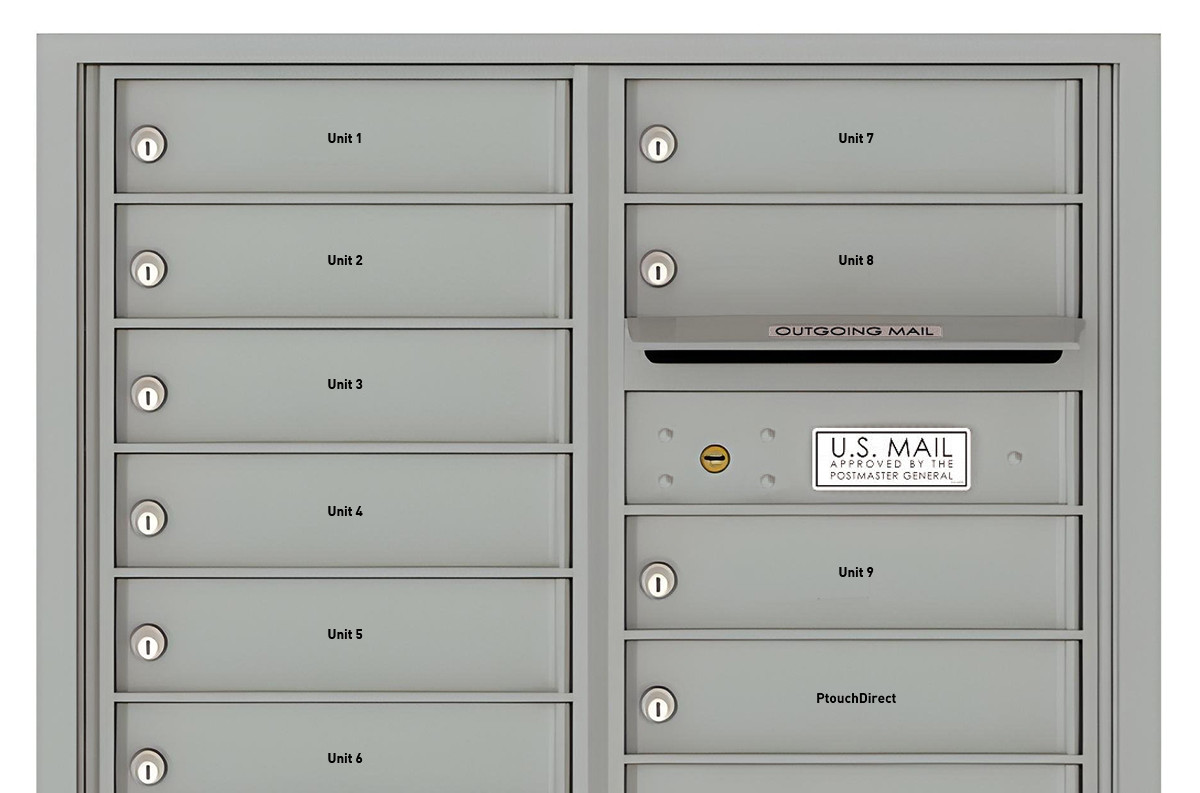Click the keyhole lock on Unit 1
This screenshot has width=1200, height=793.
coord(148,146)
